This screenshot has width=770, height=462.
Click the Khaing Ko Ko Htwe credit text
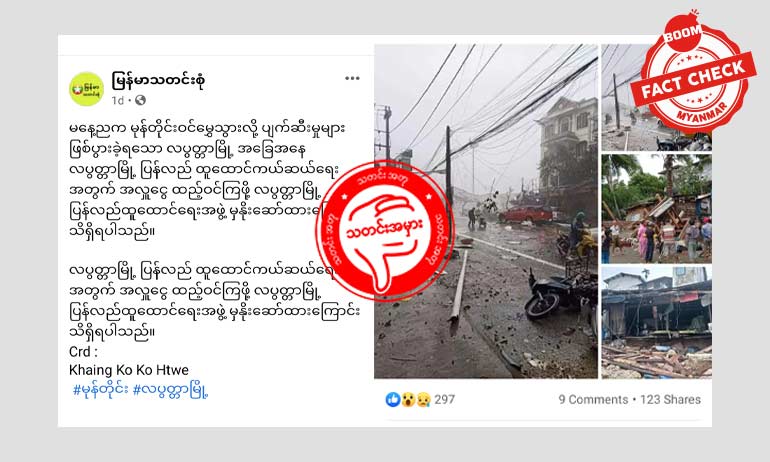129,370
